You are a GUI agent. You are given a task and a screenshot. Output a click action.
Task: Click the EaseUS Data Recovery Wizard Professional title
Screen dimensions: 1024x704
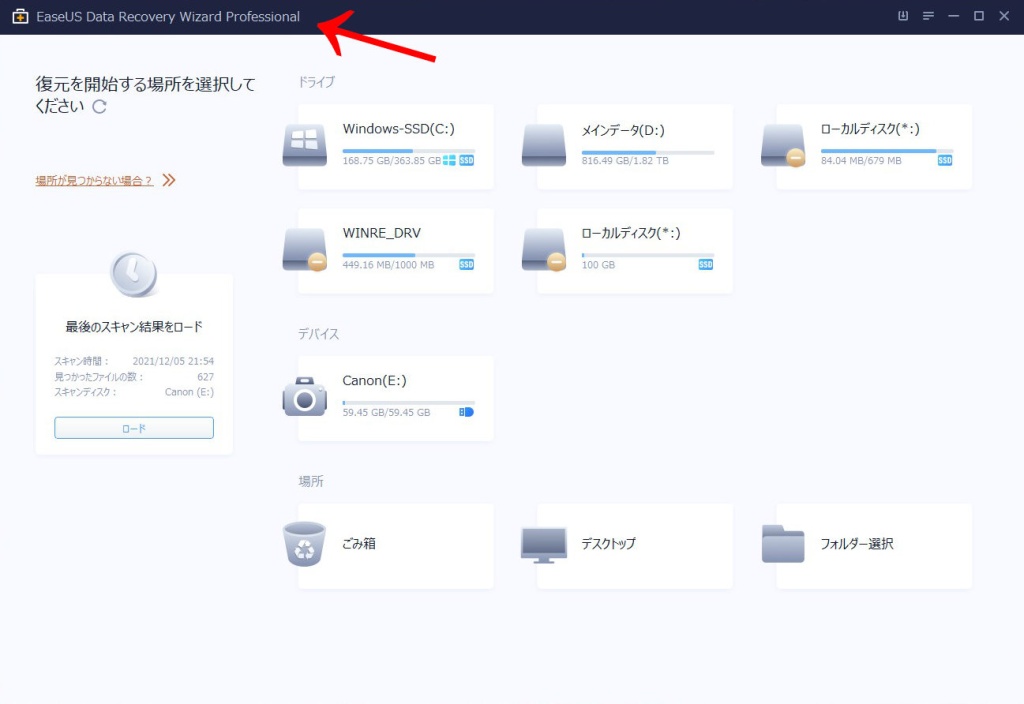click(x=168, y=17)
